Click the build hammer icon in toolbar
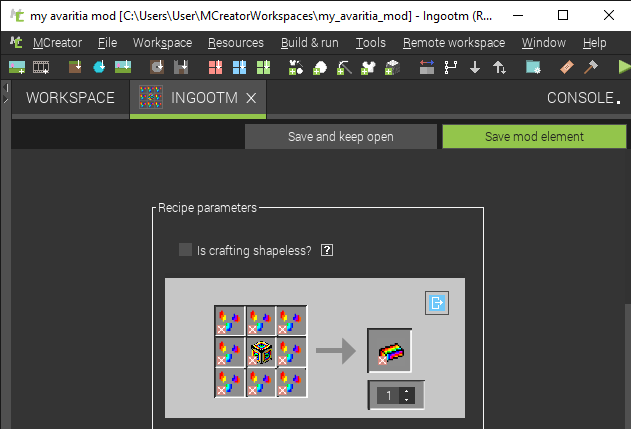The image size is (631, 429). point(590,67)
